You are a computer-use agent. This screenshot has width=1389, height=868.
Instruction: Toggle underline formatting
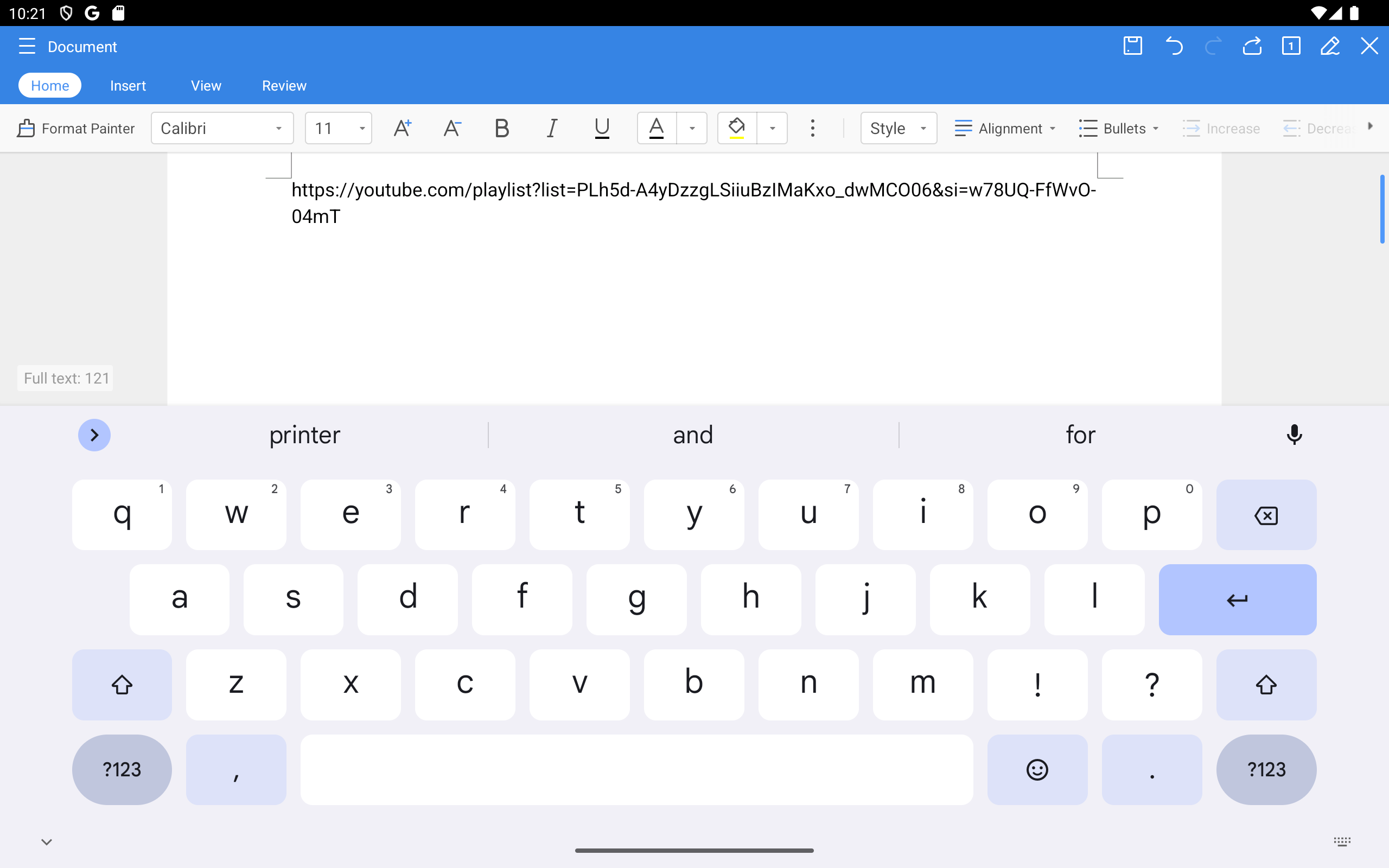[x=602, y=128]
